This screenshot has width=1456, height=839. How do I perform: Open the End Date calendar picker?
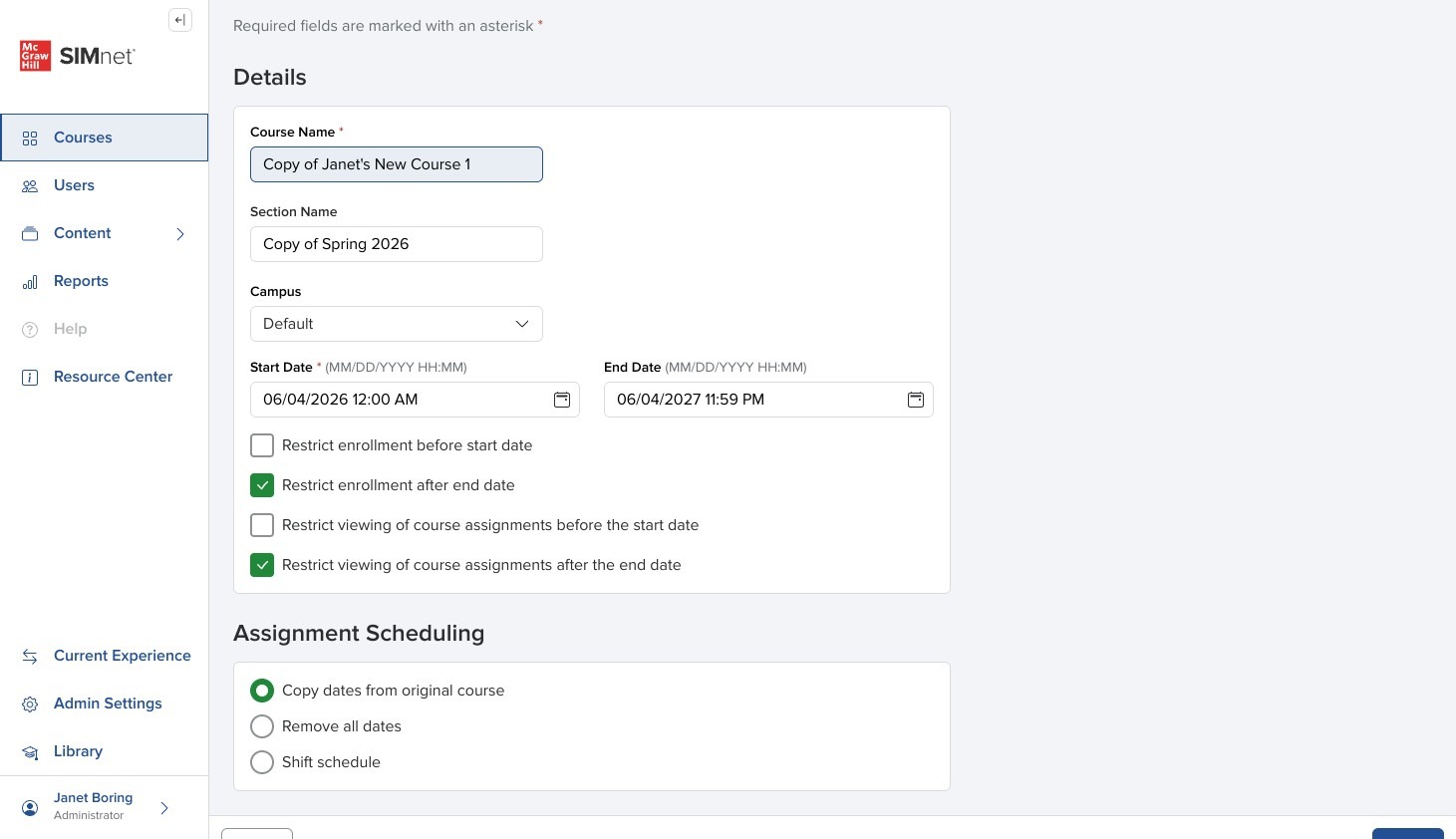pos(916,400)
